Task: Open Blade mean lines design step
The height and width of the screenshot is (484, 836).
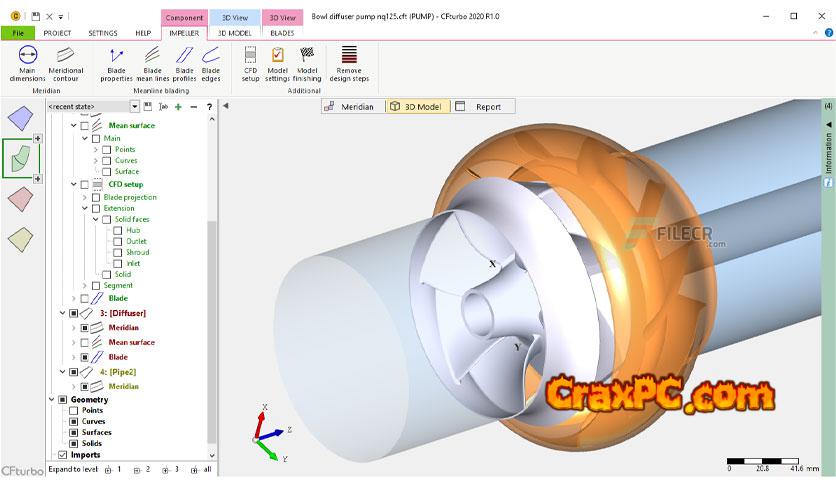Action: (152, 63)
